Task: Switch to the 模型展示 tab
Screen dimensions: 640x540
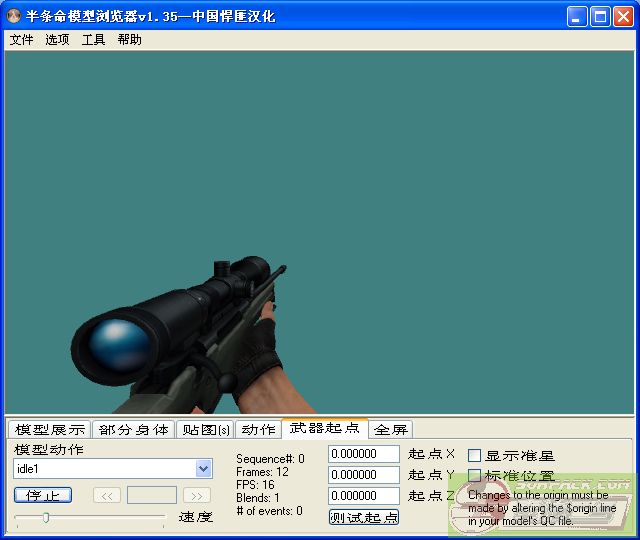Action: point(50,429)
